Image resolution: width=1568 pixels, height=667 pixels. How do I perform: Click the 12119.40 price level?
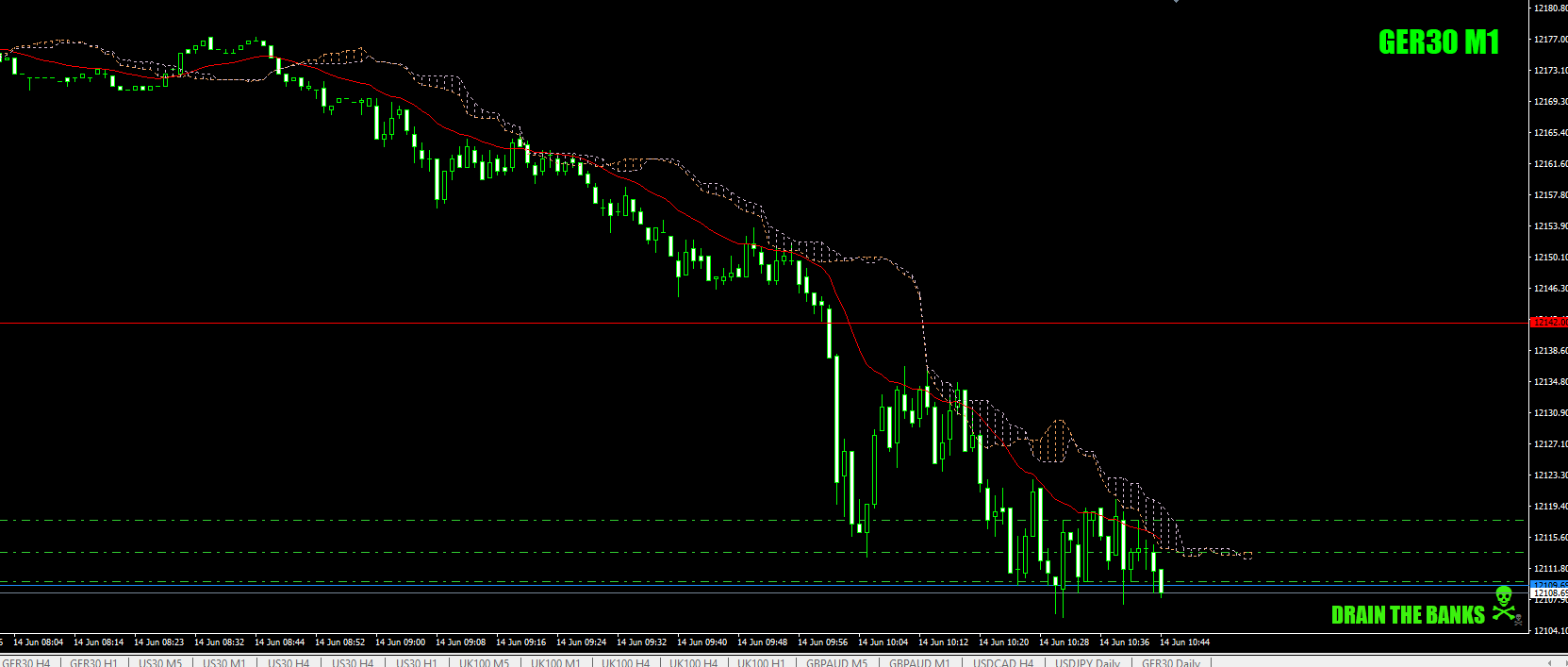tap(1551, 506)
